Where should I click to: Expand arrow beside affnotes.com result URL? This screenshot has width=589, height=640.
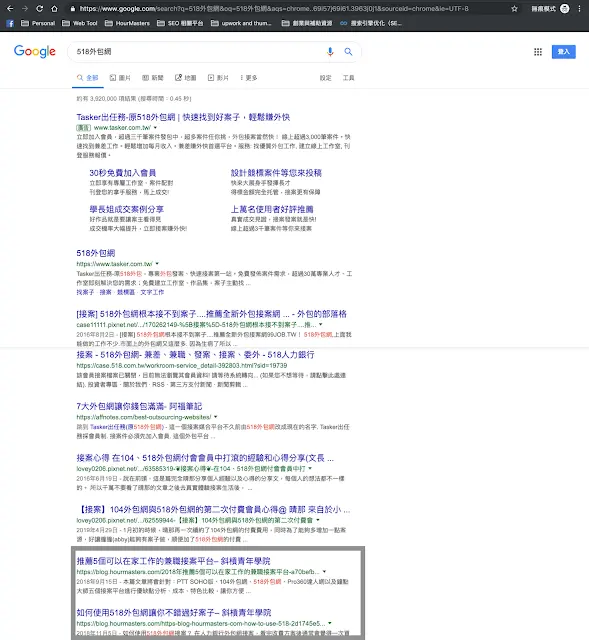pyautogui.click(x=216, y=417)
